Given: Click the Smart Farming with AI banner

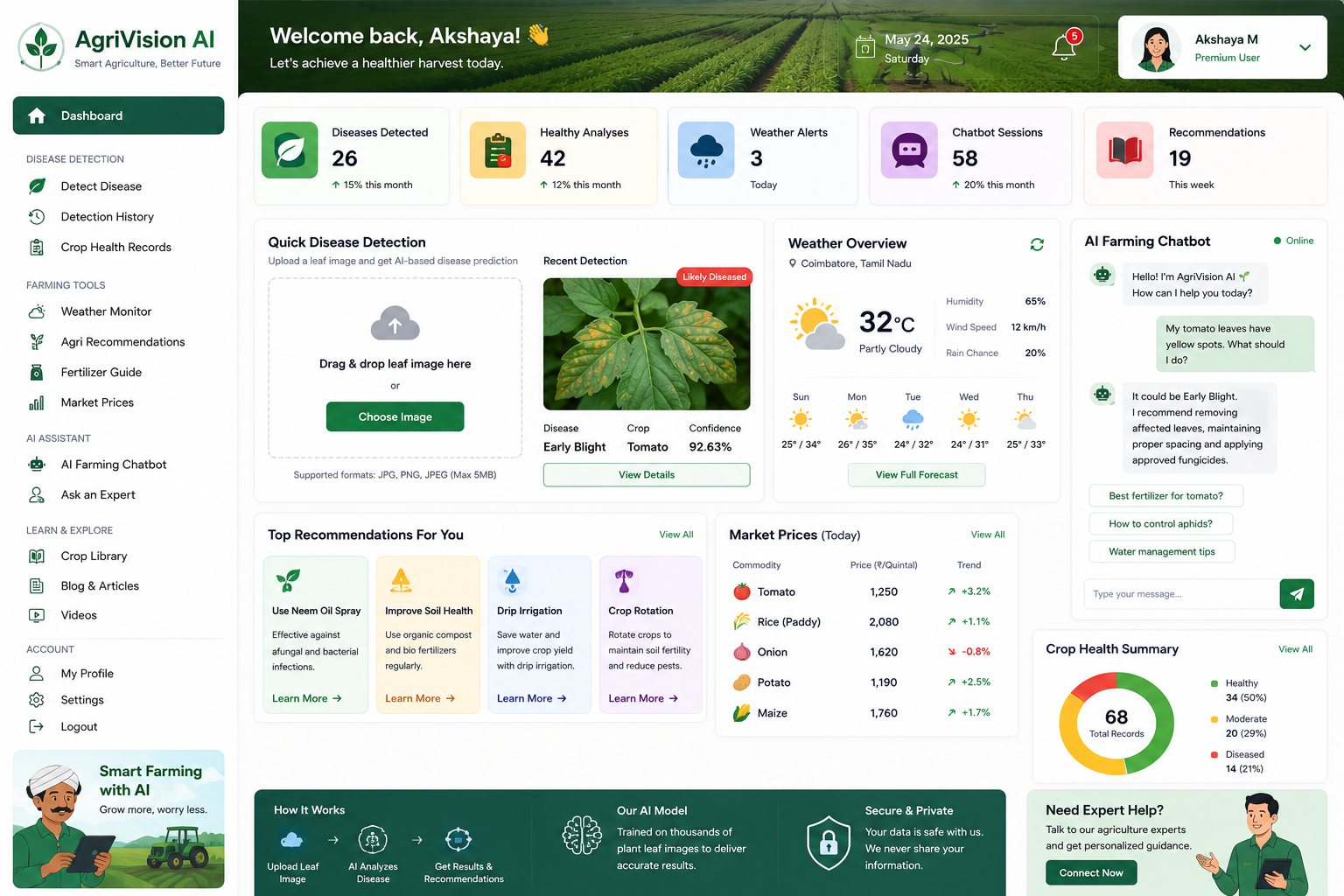Looking at the screenshot, I should coord(118,819).
